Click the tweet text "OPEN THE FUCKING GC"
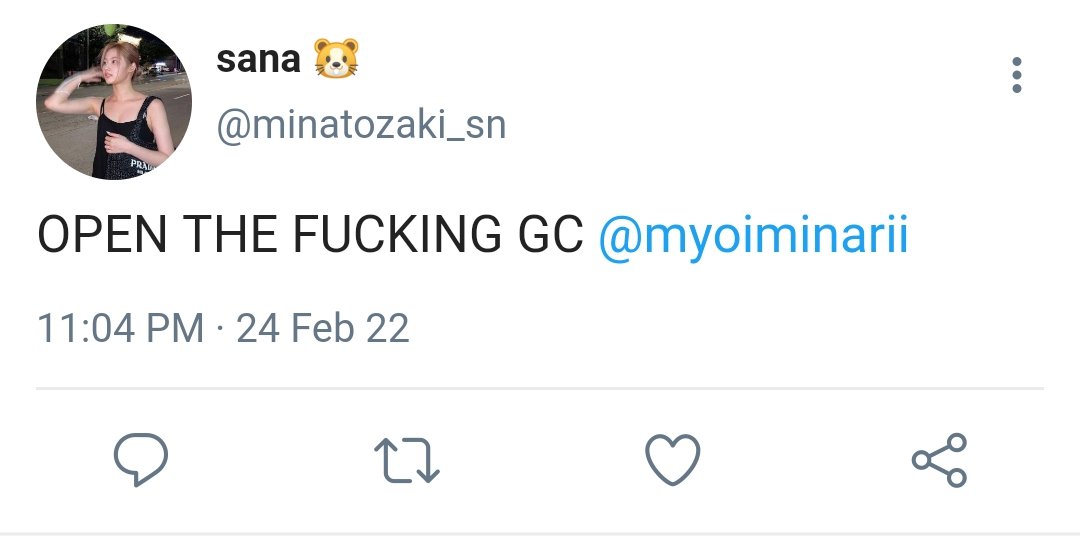Image resolution: width=1080 pixels, height=552 pixels. point(310,234)
